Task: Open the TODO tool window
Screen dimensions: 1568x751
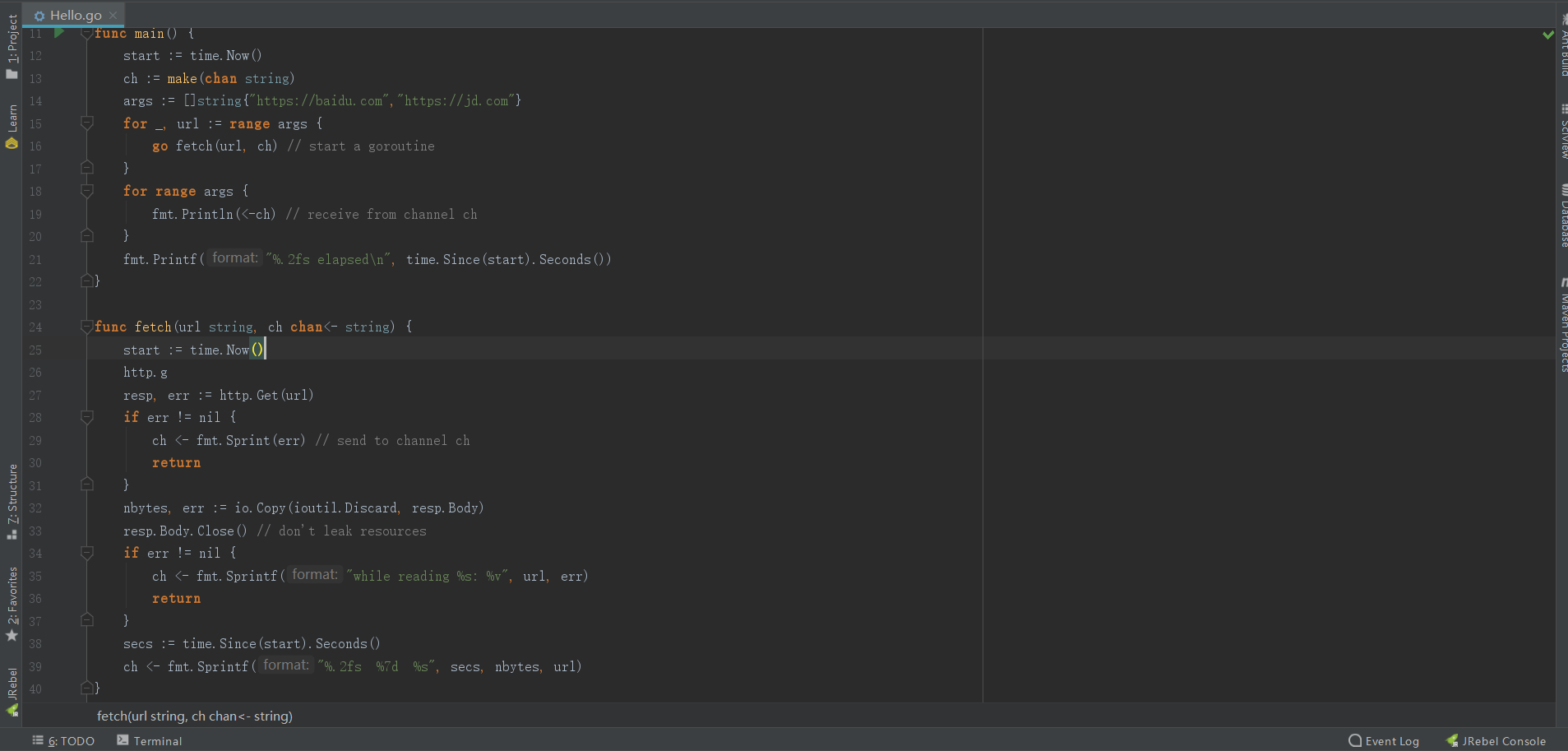Action: coord(63,741)
